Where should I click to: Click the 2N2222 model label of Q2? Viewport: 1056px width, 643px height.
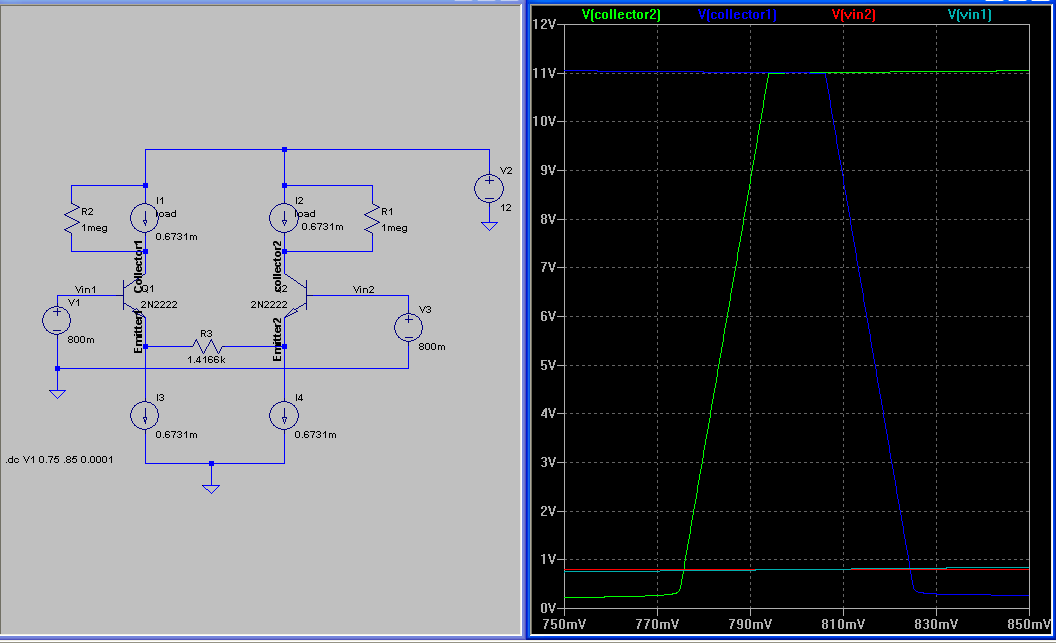pos(269,304)
